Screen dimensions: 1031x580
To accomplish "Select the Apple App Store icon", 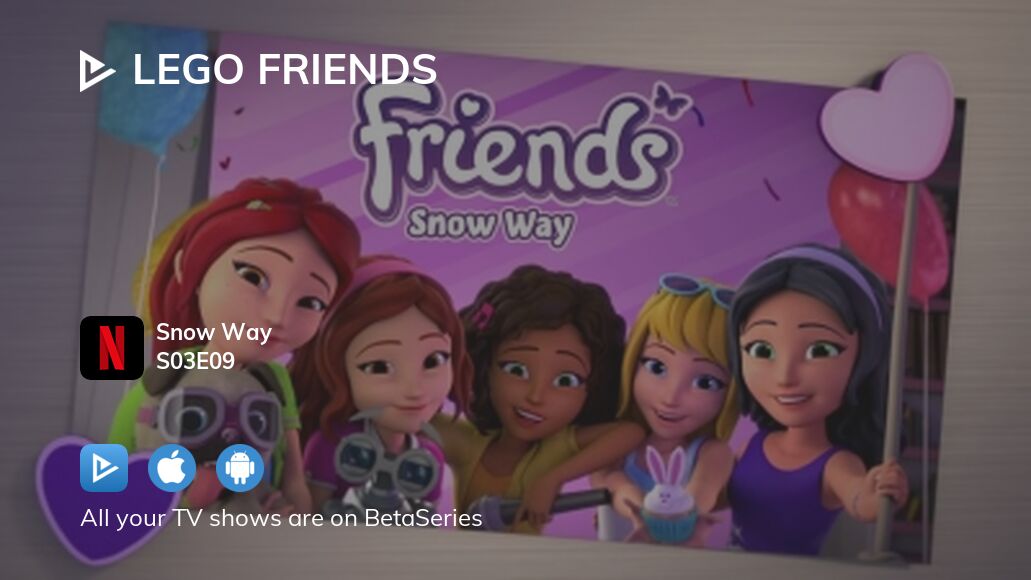I will [x=172, y=468].
